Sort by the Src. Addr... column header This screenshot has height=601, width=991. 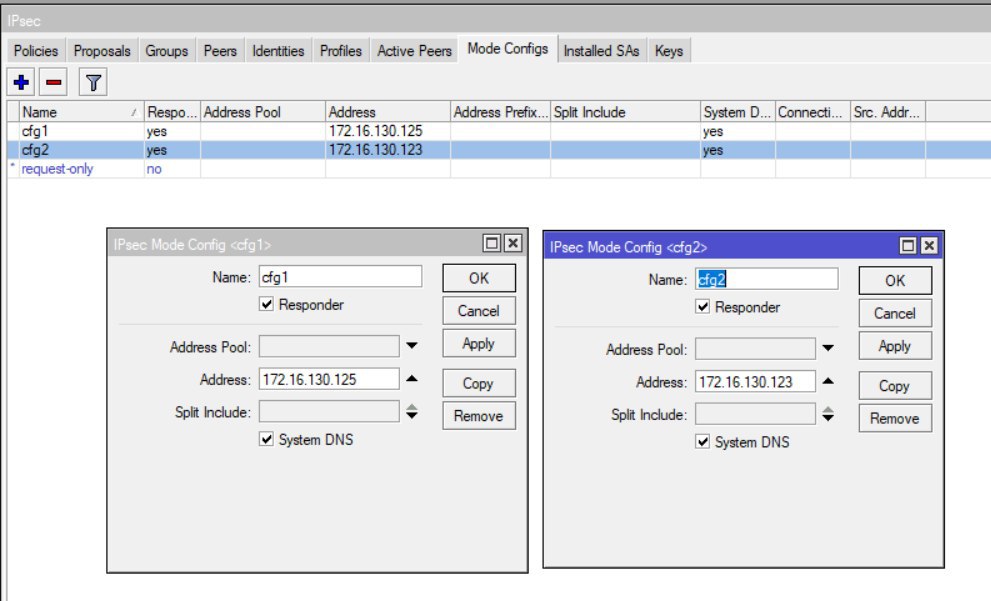[x=888, y=112]
